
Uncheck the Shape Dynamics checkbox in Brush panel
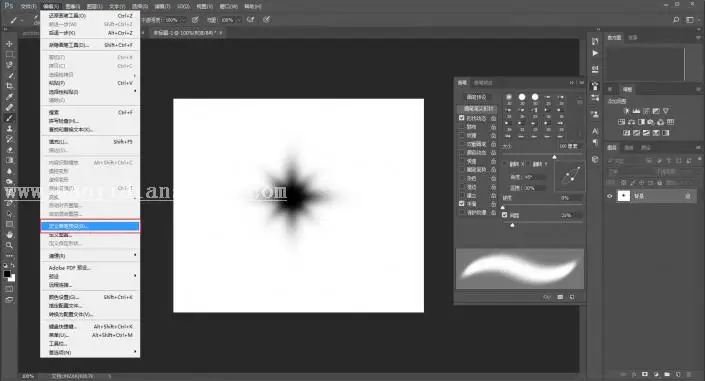coord(461,118)
